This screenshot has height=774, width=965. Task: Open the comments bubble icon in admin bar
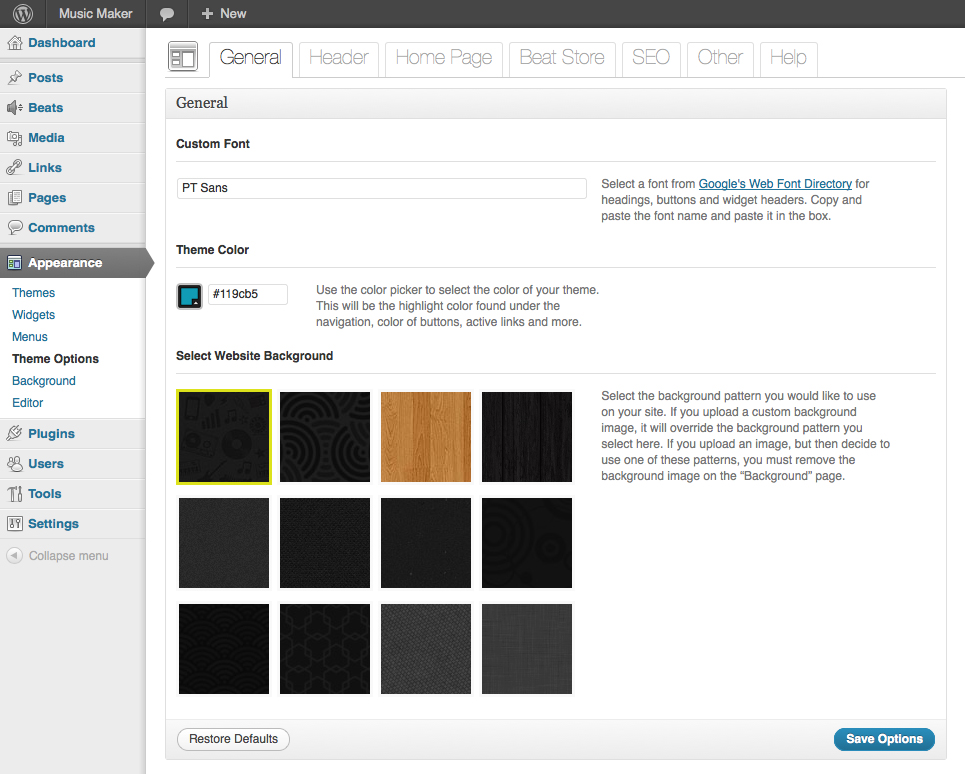click(167, 14)
